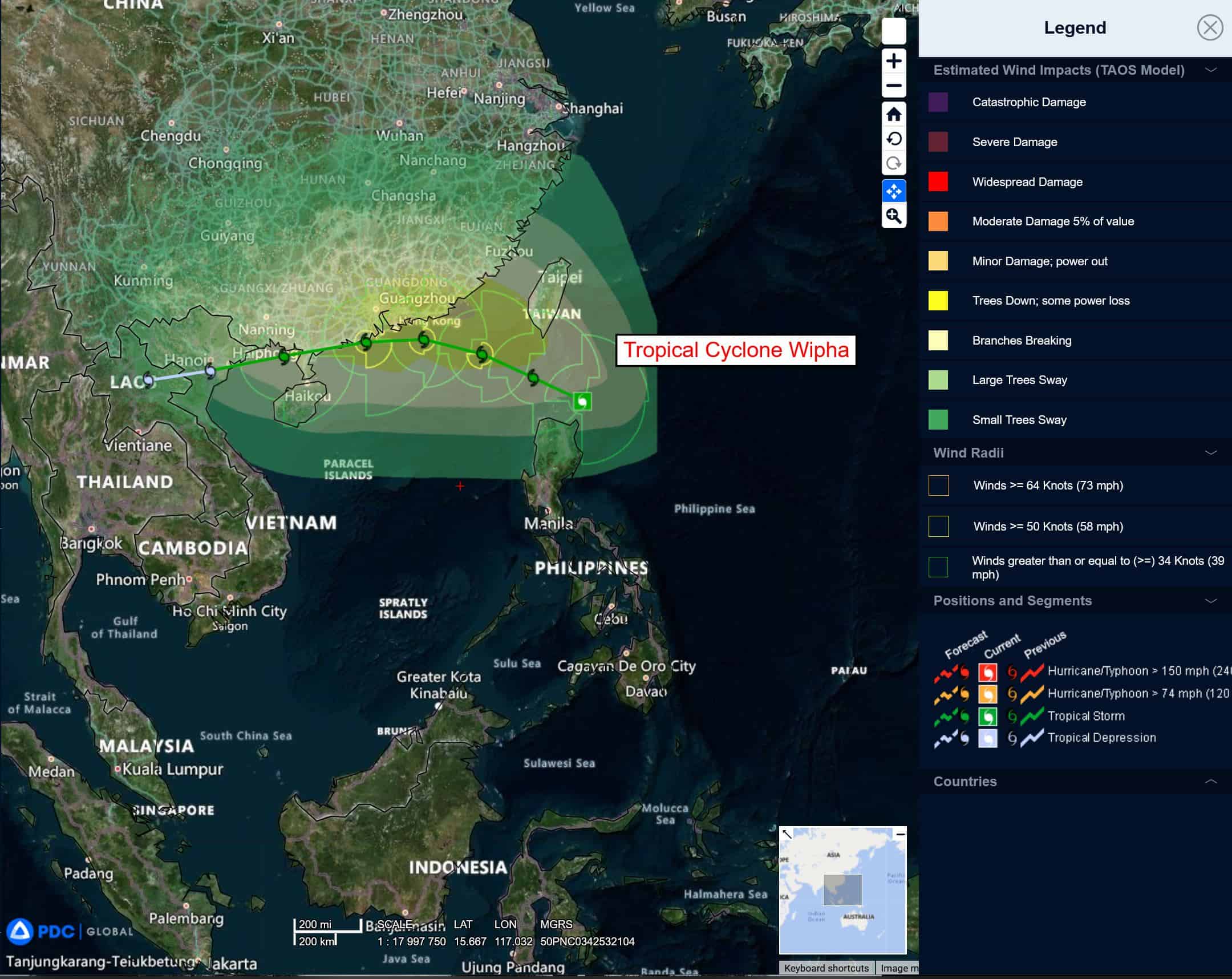Screen dimensions: 1232x979
Task: Click current tropical storm position marker
Action: pos(582,401)
